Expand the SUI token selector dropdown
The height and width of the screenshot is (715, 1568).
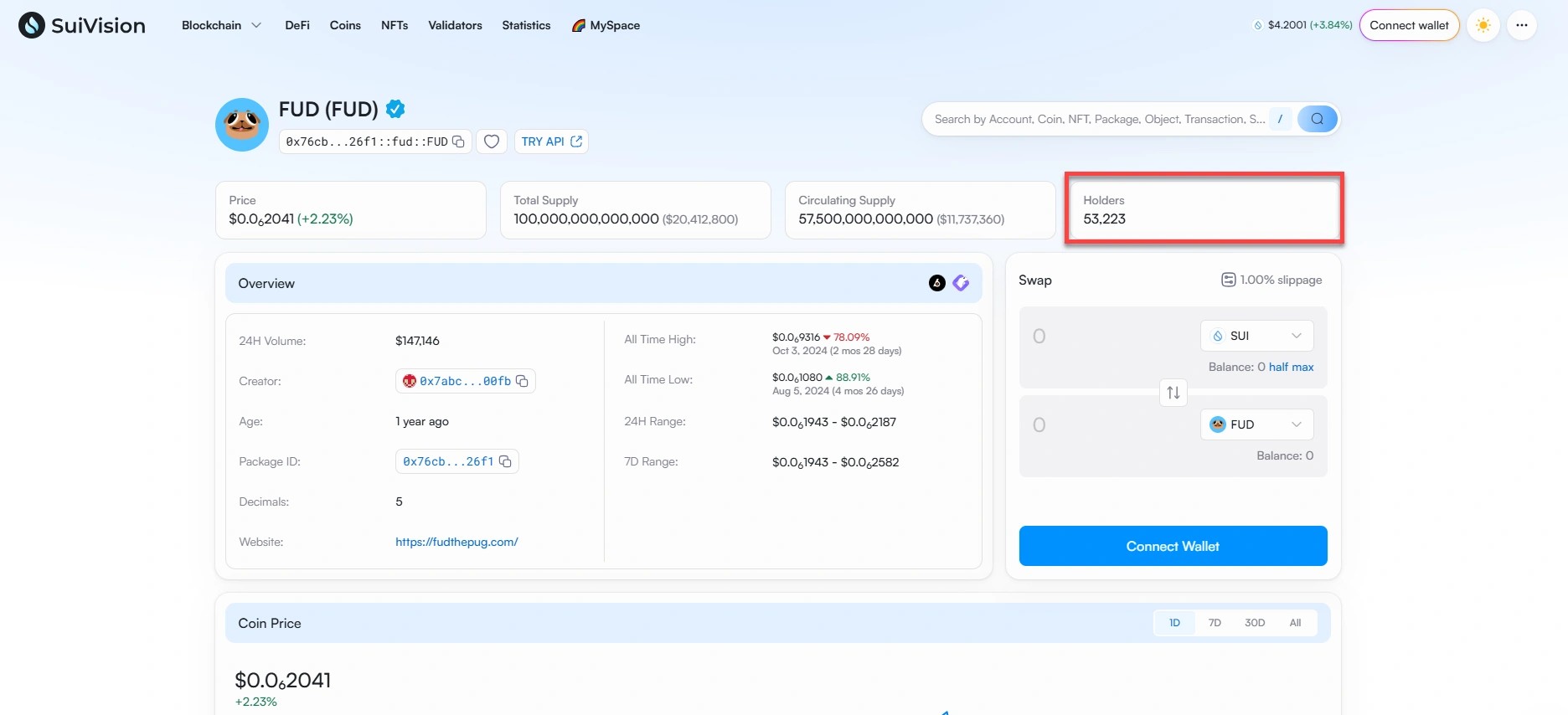[x=1256, y=336]
